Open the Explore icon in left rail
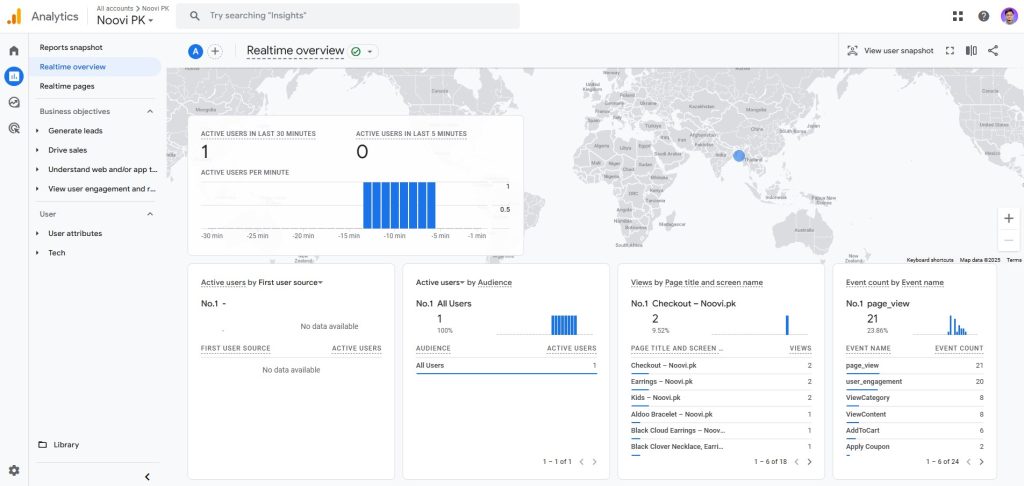This screenshot has width=1024, height=486. coord(14,102)
